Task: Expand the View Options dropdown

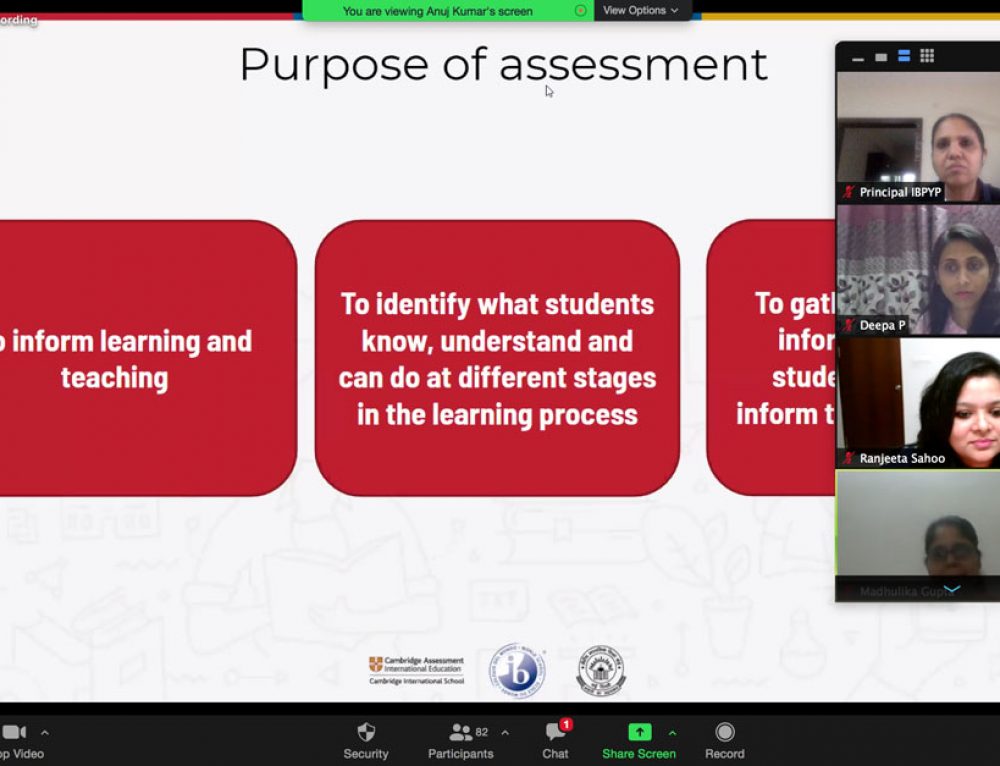Action: tap(641, 11)
